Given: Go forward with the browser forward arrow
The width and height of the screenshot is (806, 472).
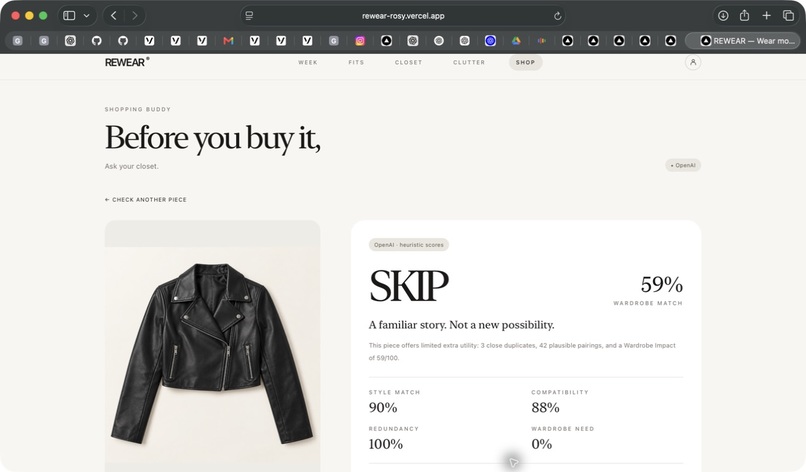Looking at the screenshot, I should tap(135, 15).
